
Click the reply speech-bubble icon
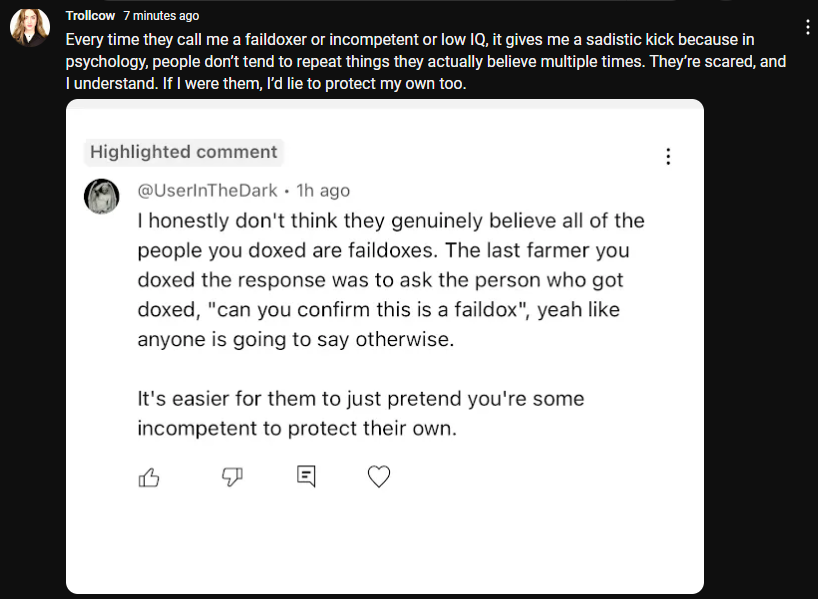point(306,476)
